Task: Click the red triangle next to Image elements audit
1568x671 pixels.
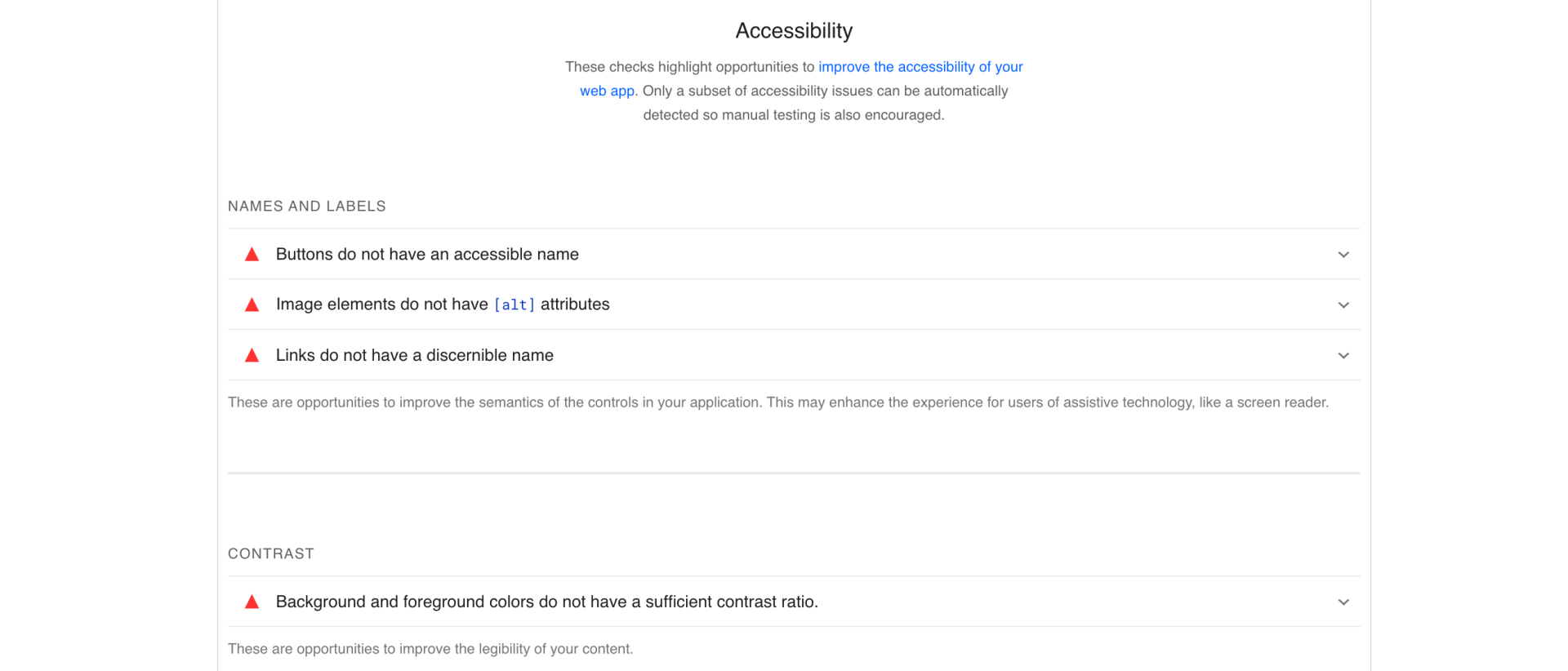Action: pyautogui.click(x=252, y=305)
